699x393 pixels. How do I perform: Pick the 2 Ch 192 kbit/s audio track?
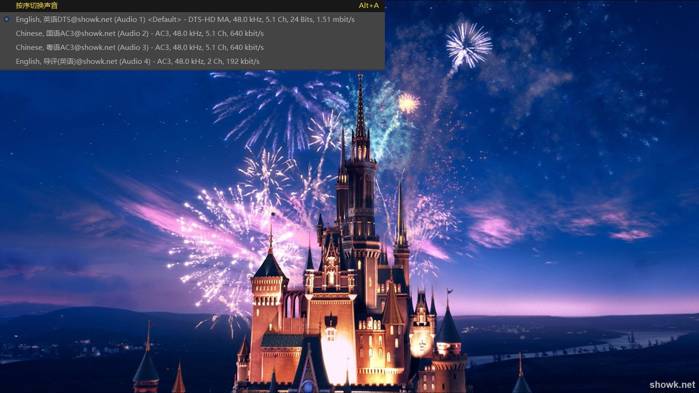tap(192, 61)
